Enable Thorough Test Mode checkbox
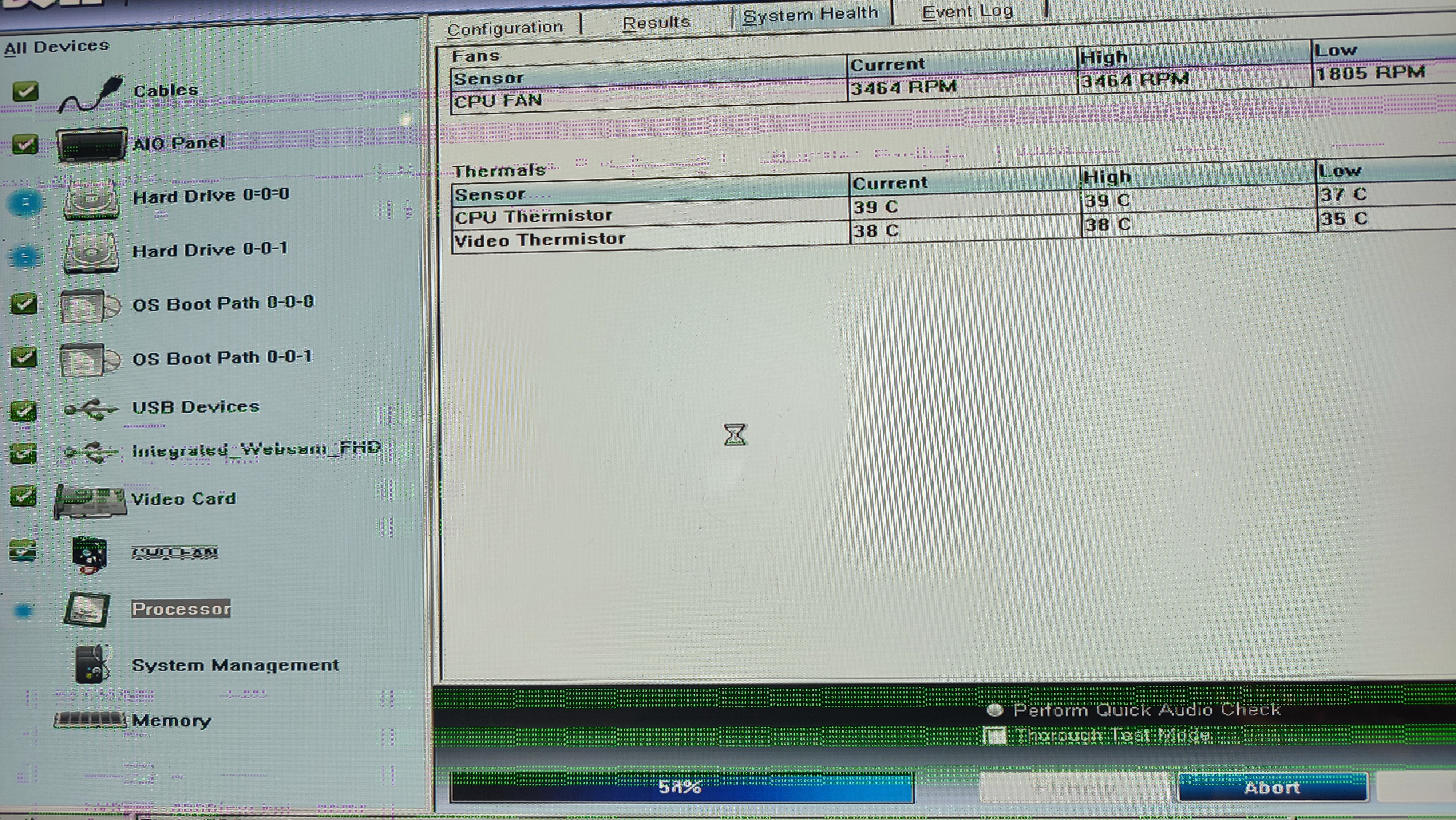1456x820 pixels. click(995, 736)
